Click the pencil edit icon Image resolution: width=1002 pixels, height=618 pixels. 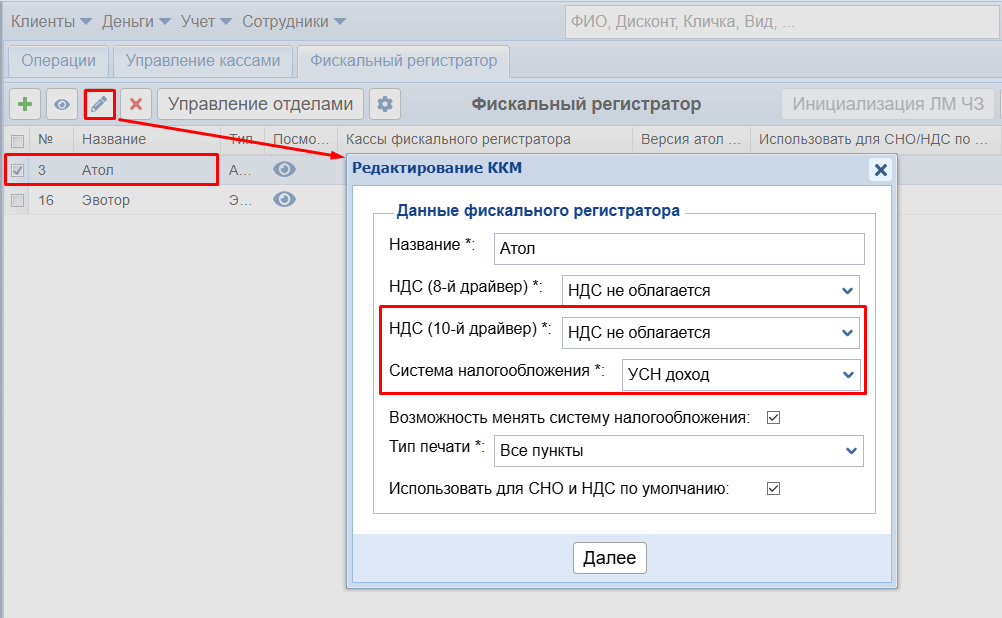(x=99, y=104)
